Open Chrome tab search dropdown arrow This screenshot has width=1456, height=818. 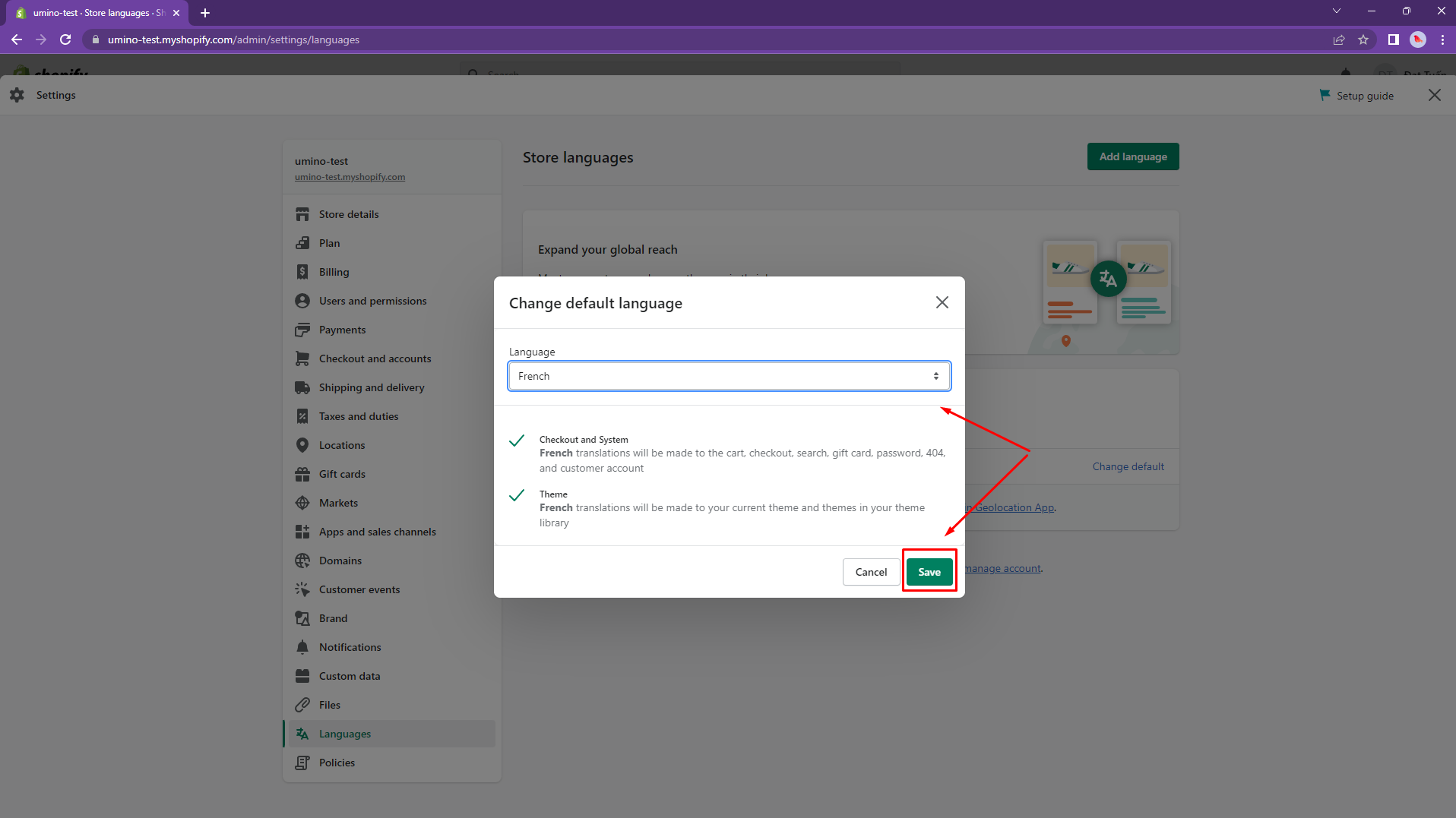point(1337,11)
